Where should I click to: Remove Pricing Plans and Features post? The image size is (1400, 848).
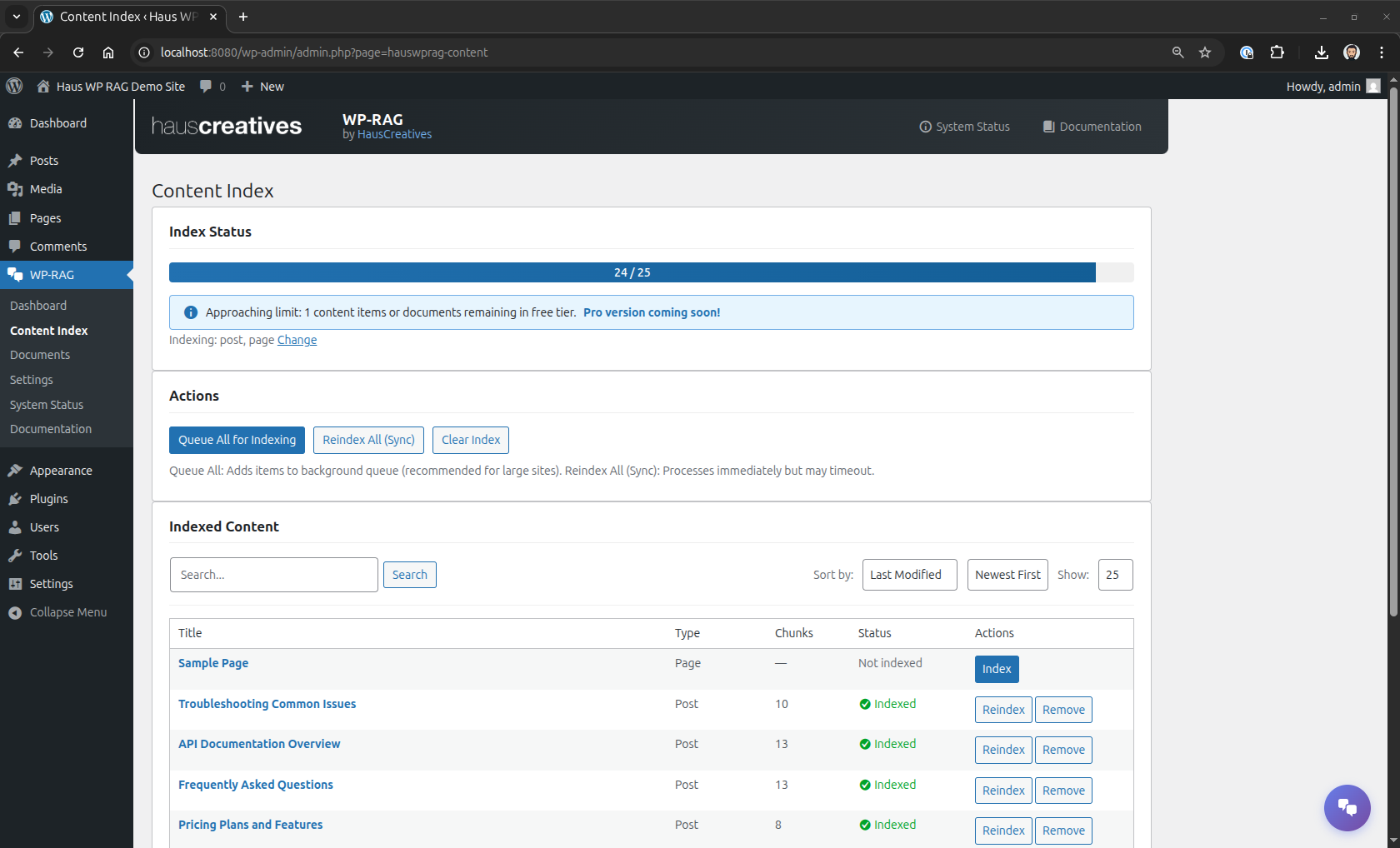[x=1063, y=831]
